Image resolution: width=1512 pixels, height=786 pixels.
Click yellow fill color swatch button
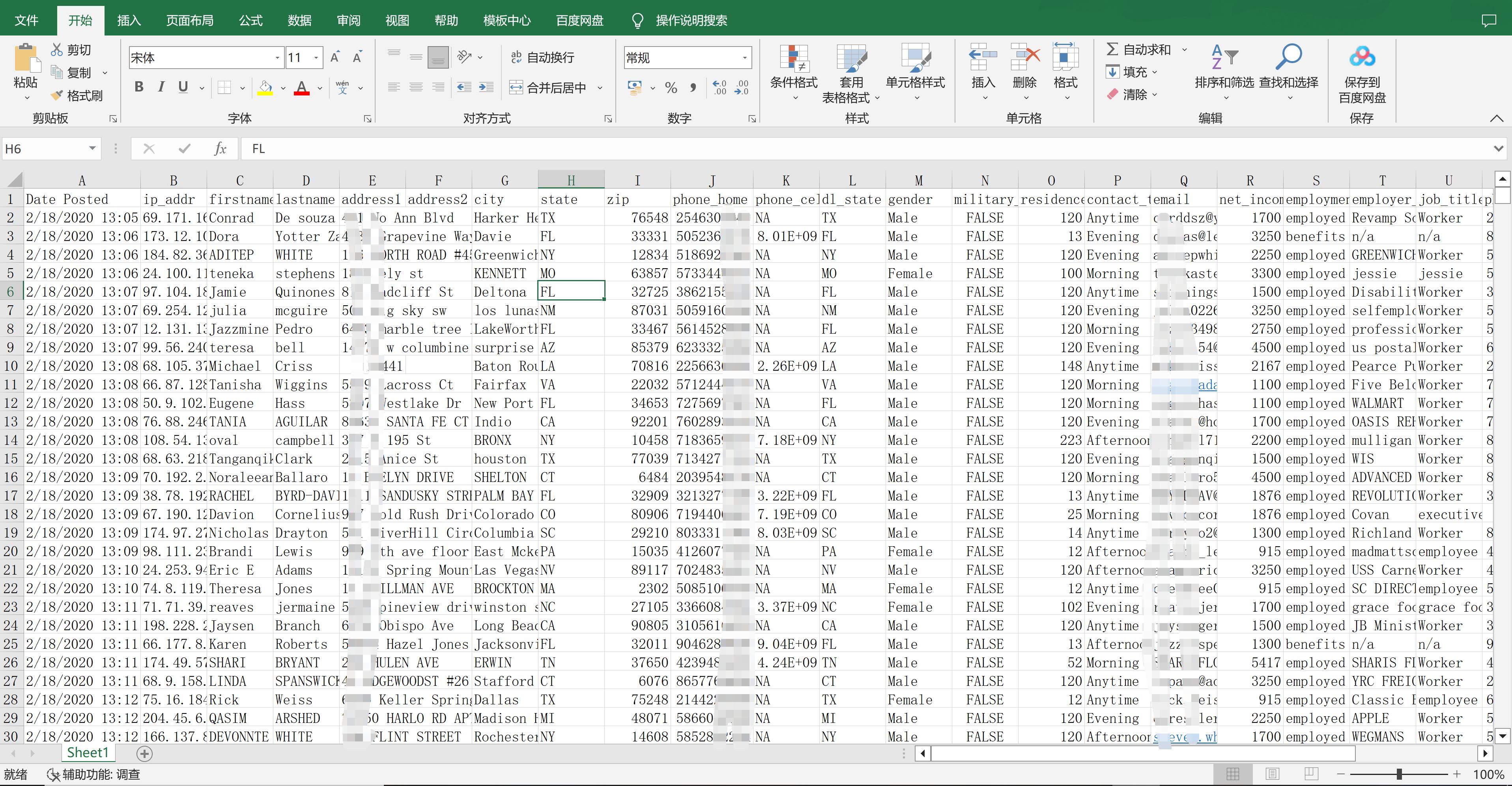pyautogui.click(x=265, y=88)
